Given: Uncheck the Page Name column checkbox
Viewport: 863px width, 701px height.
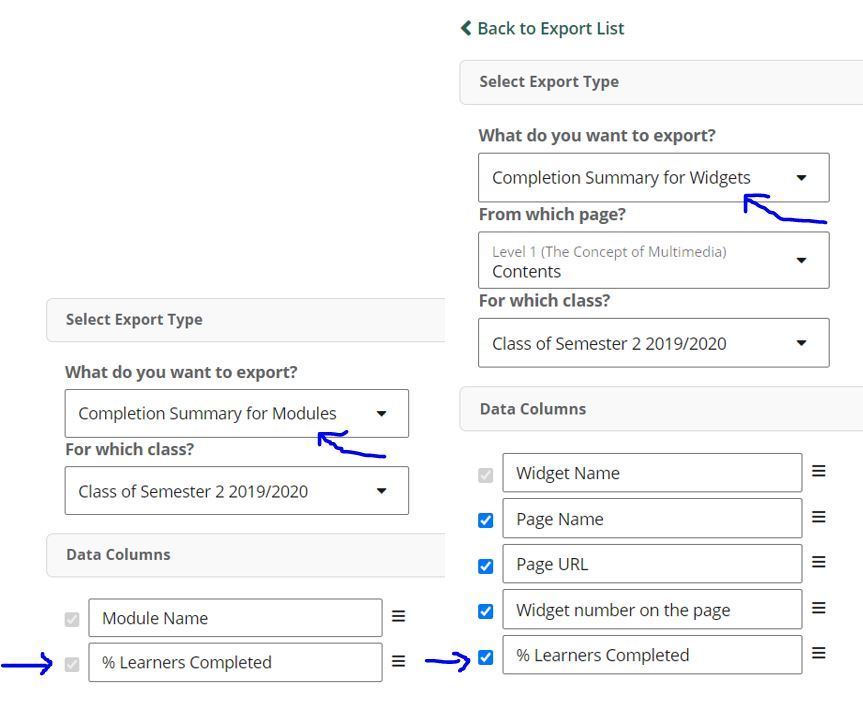Looking at the screenshot, I should coord(485,520).
